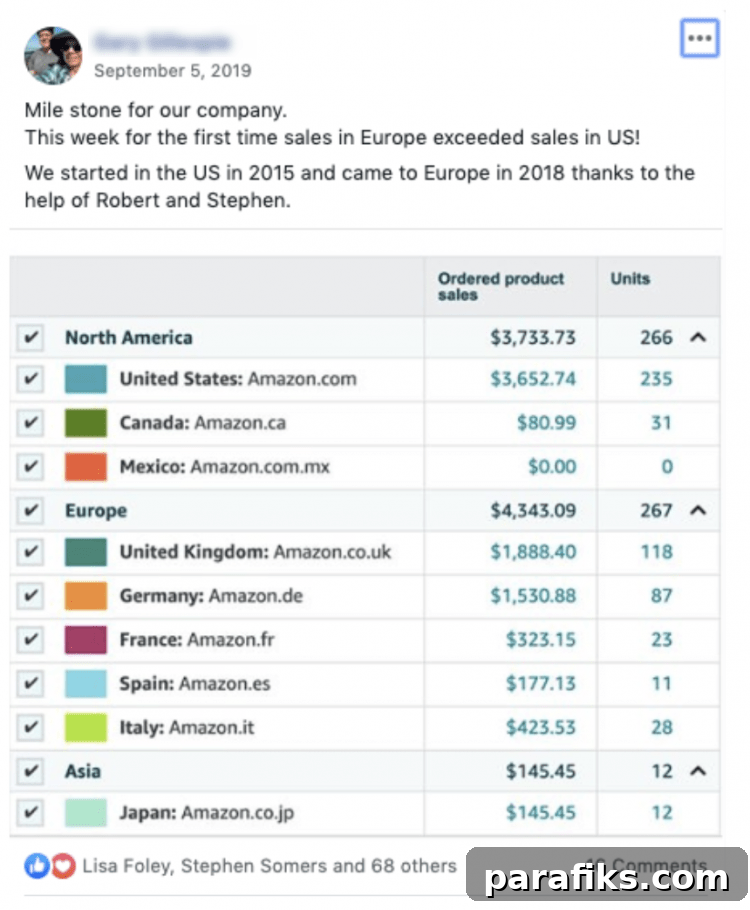Uncheck the North America checkbox
This screenshot has height=910, width=750.
click(30, 338)
